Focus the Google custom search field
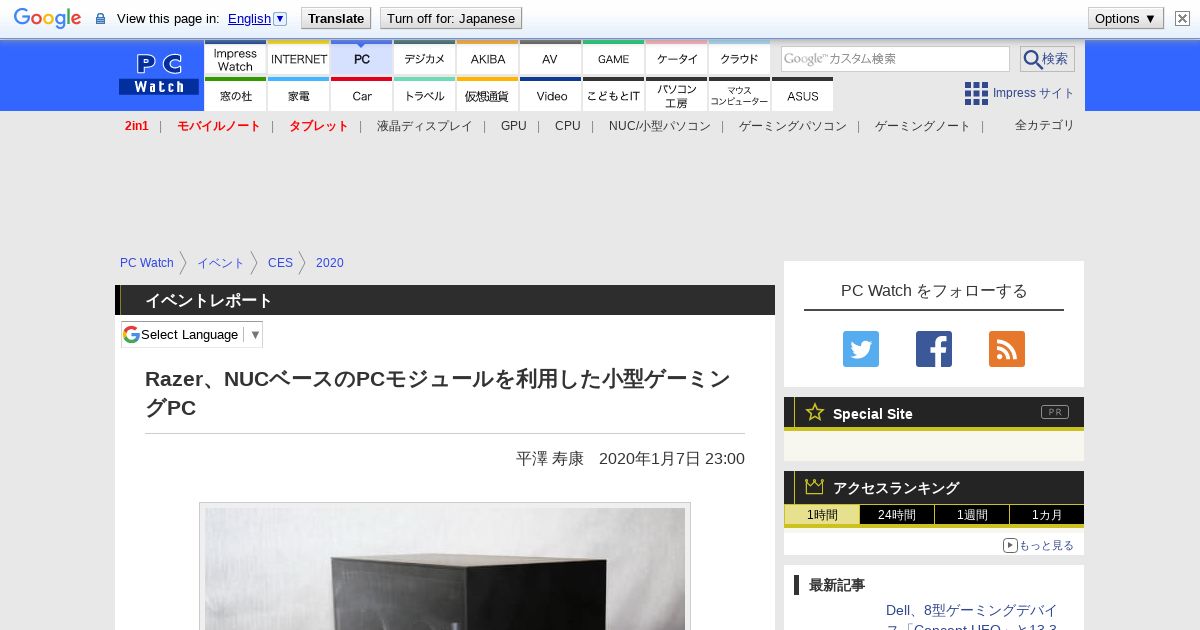Screen dimensions: 1200x630 click(895, 59)
